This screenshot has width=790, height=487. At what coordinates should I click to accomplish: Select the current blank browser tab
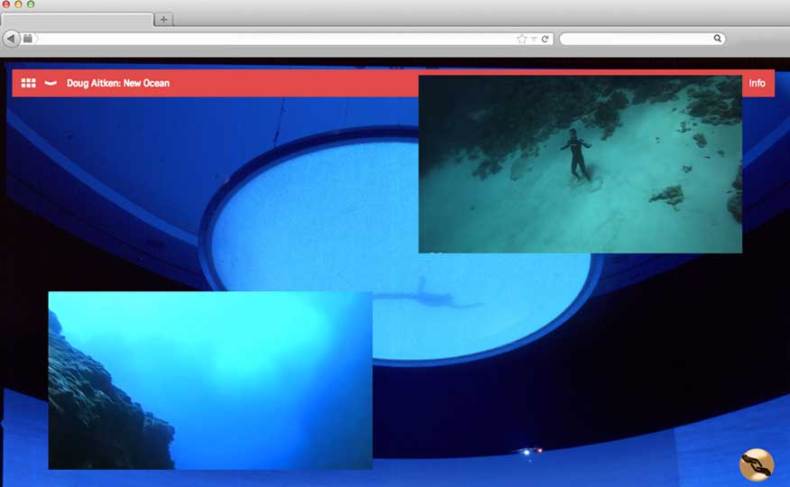click(77, 20)
